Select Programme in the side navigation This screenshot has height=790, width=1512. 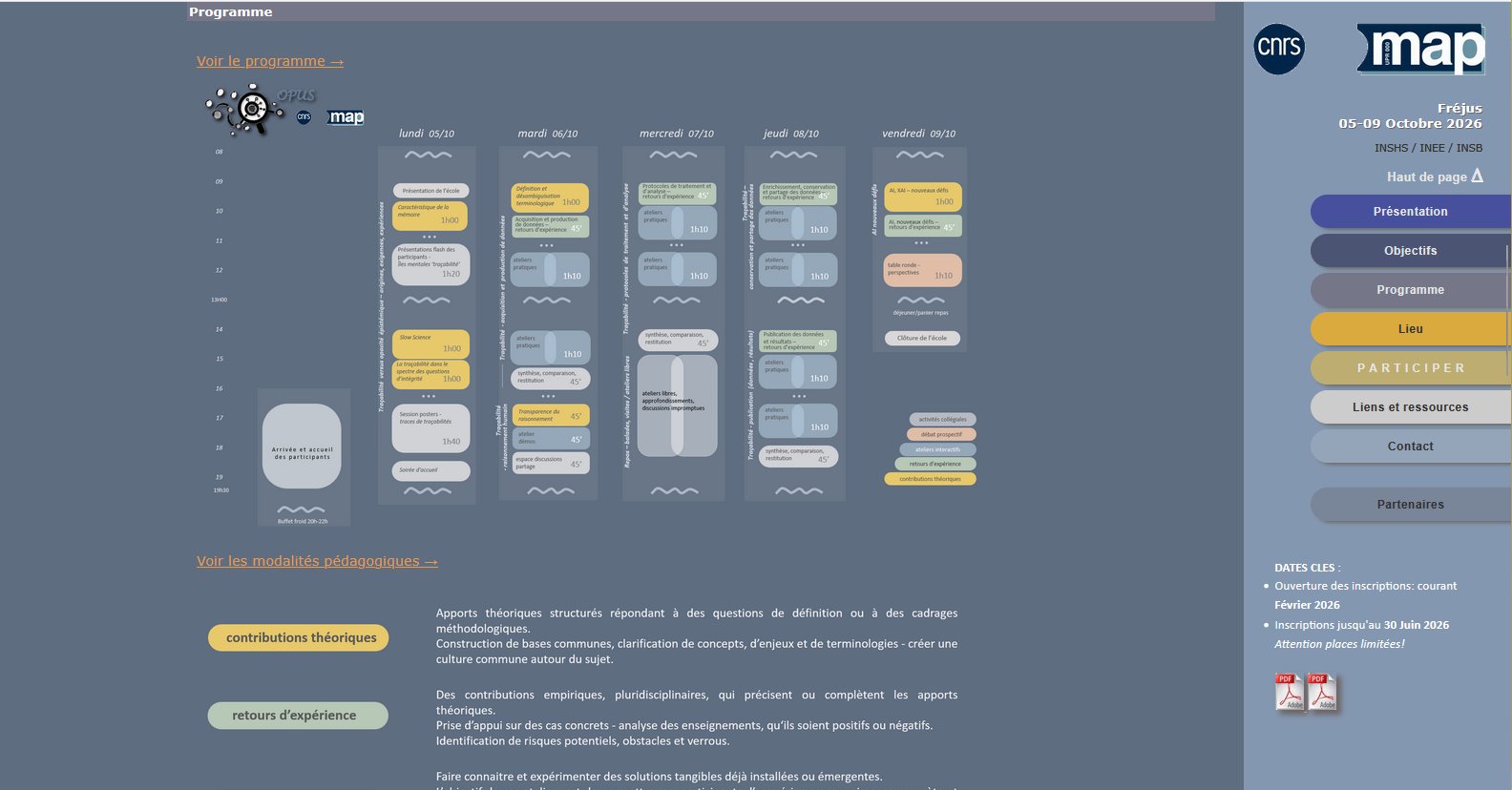[x=1410, y=290]
